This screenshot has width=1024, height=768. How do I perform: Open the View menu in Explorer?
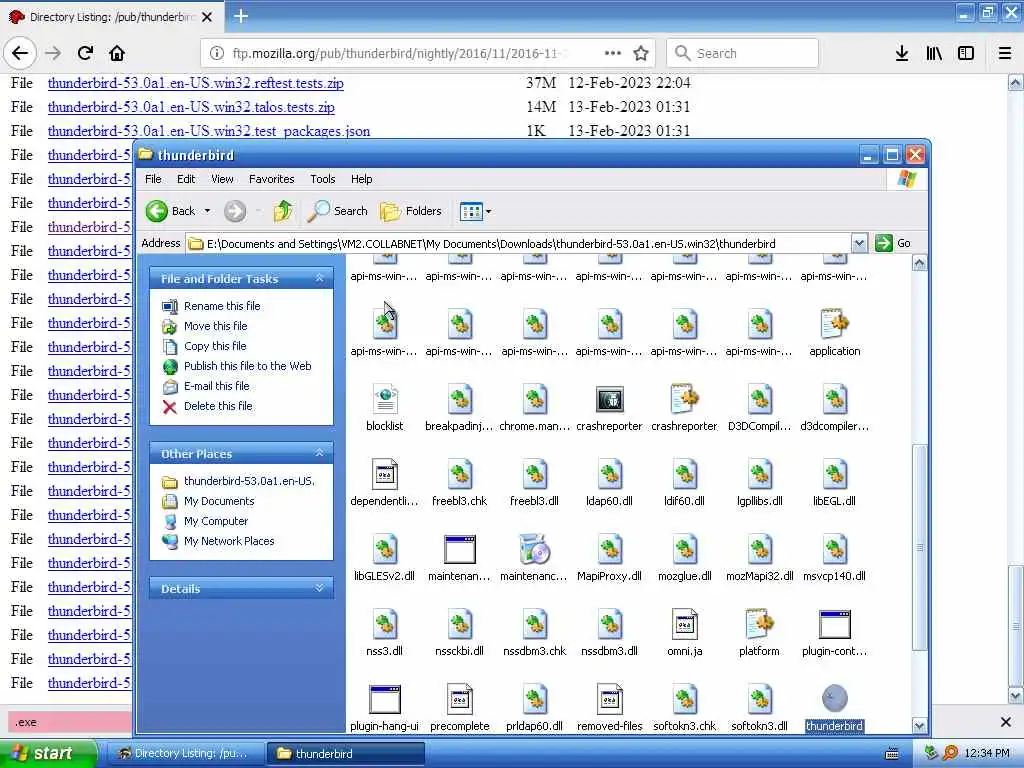(222, 179)
